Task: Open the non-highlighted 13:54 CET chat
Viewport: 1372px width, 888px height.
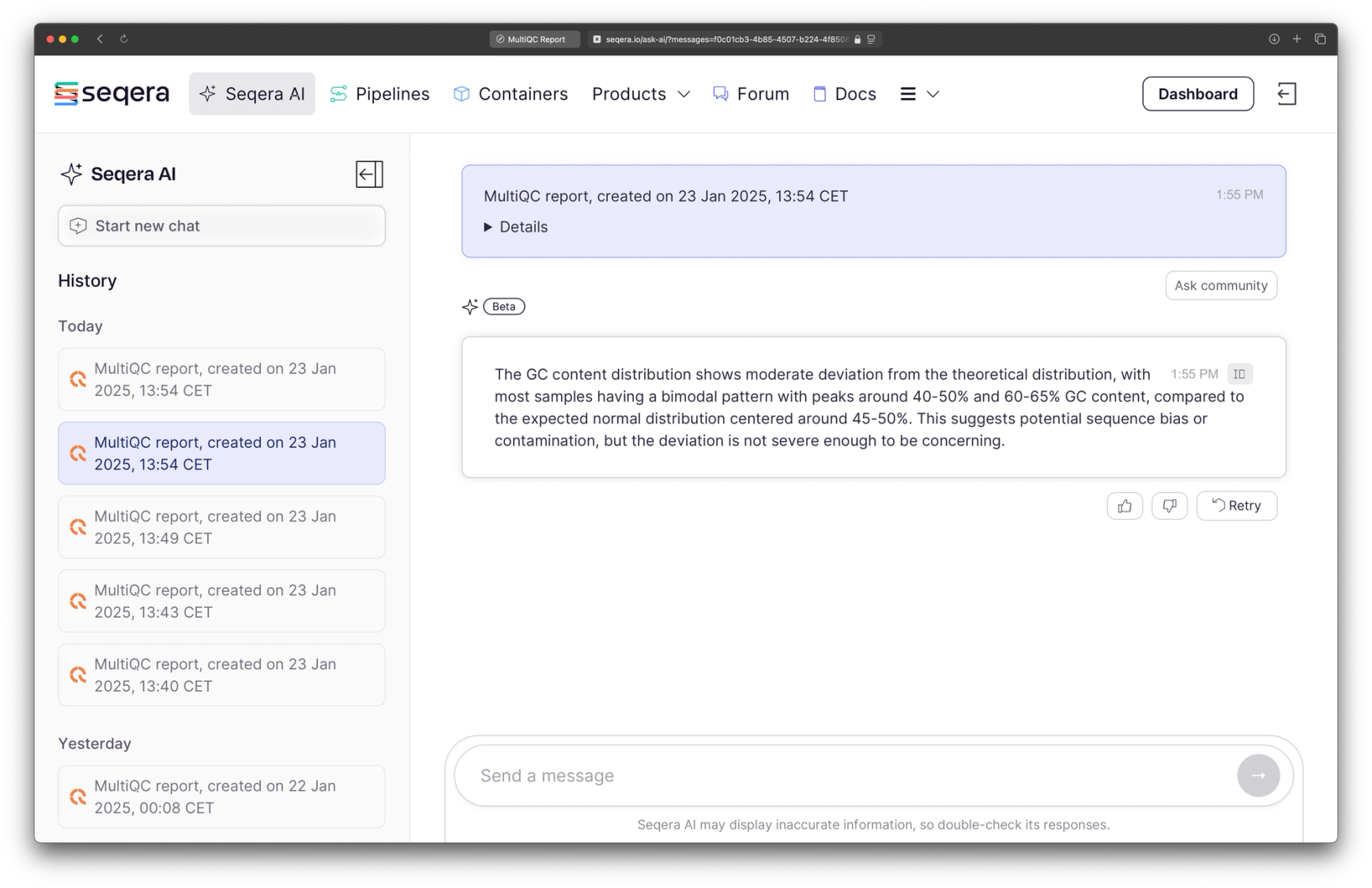Action: (x=221, y=379)
